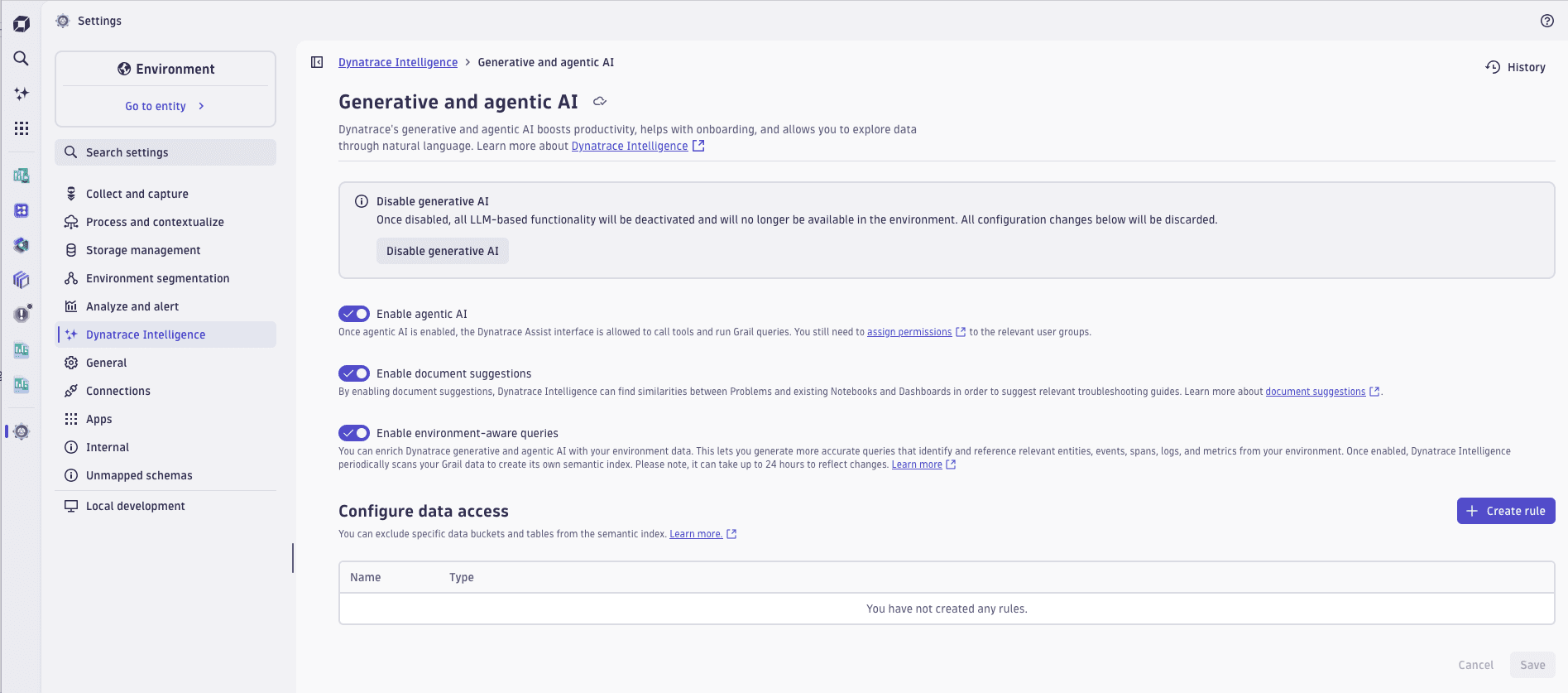Click the Save button
The width and height of the screenshot is (1568, 693).
click(1532, 665)
